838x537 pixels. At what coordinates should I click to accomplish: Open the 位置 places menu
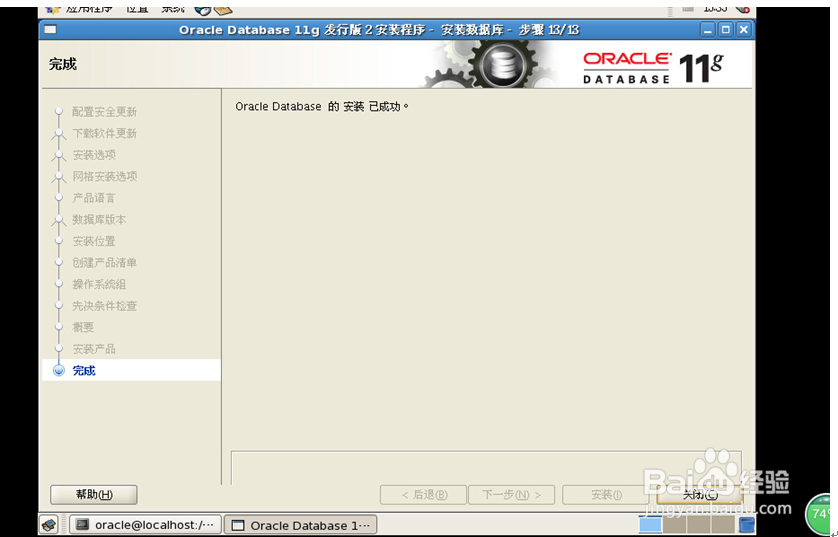pos(137,9)
